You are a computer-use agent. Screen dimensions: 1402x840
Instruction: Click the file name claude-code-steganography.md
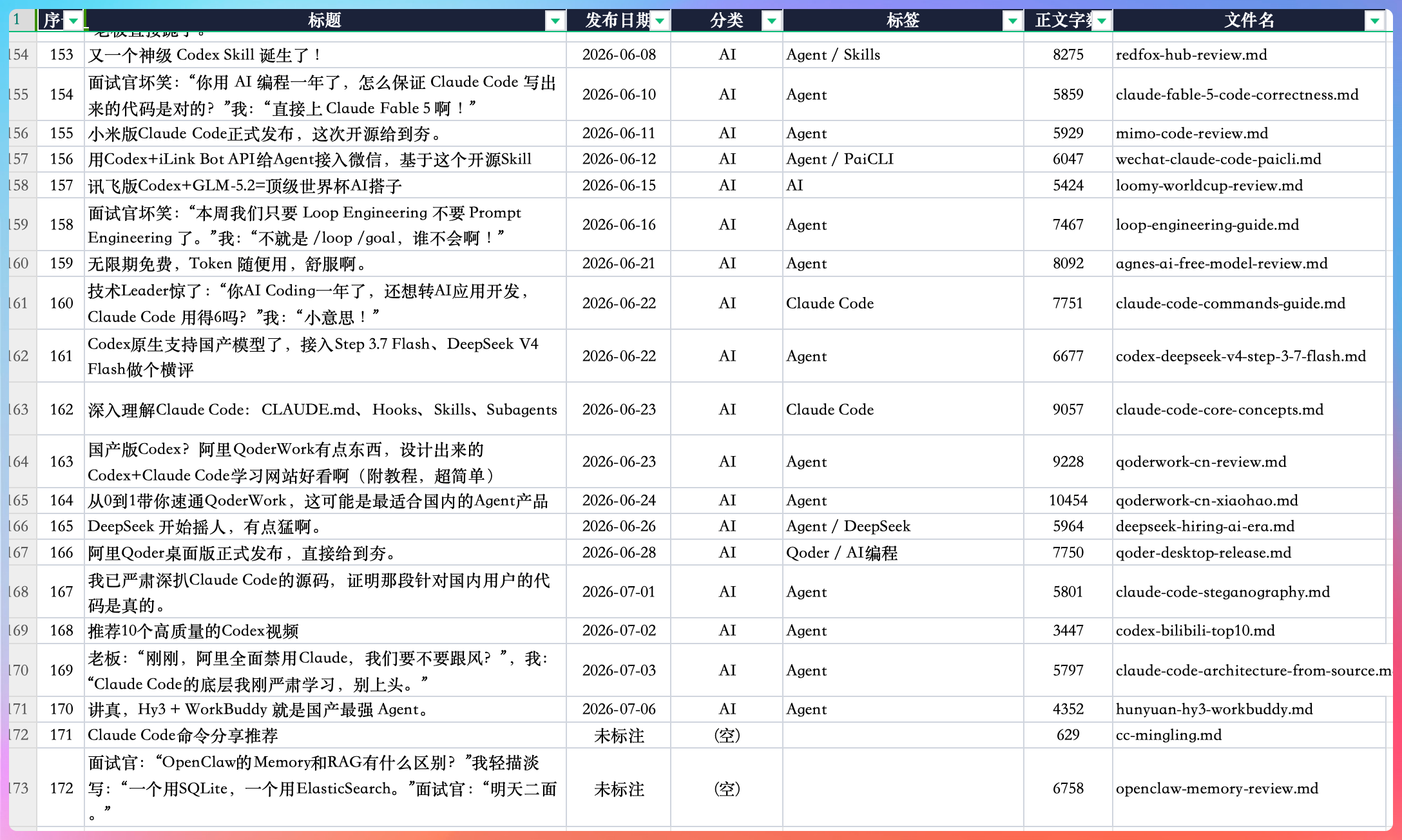click(x=1223, y=592)
